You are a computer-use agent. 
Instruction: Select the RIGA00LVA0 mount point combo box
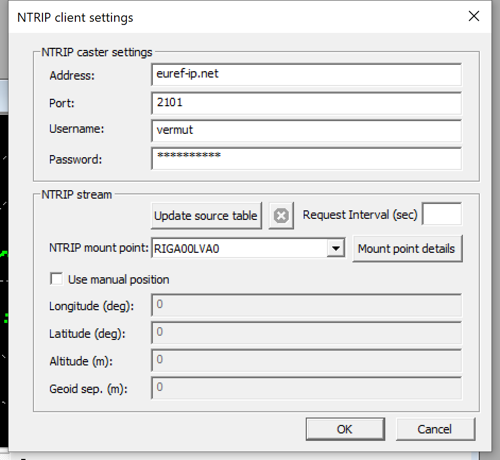click(248, 248)
